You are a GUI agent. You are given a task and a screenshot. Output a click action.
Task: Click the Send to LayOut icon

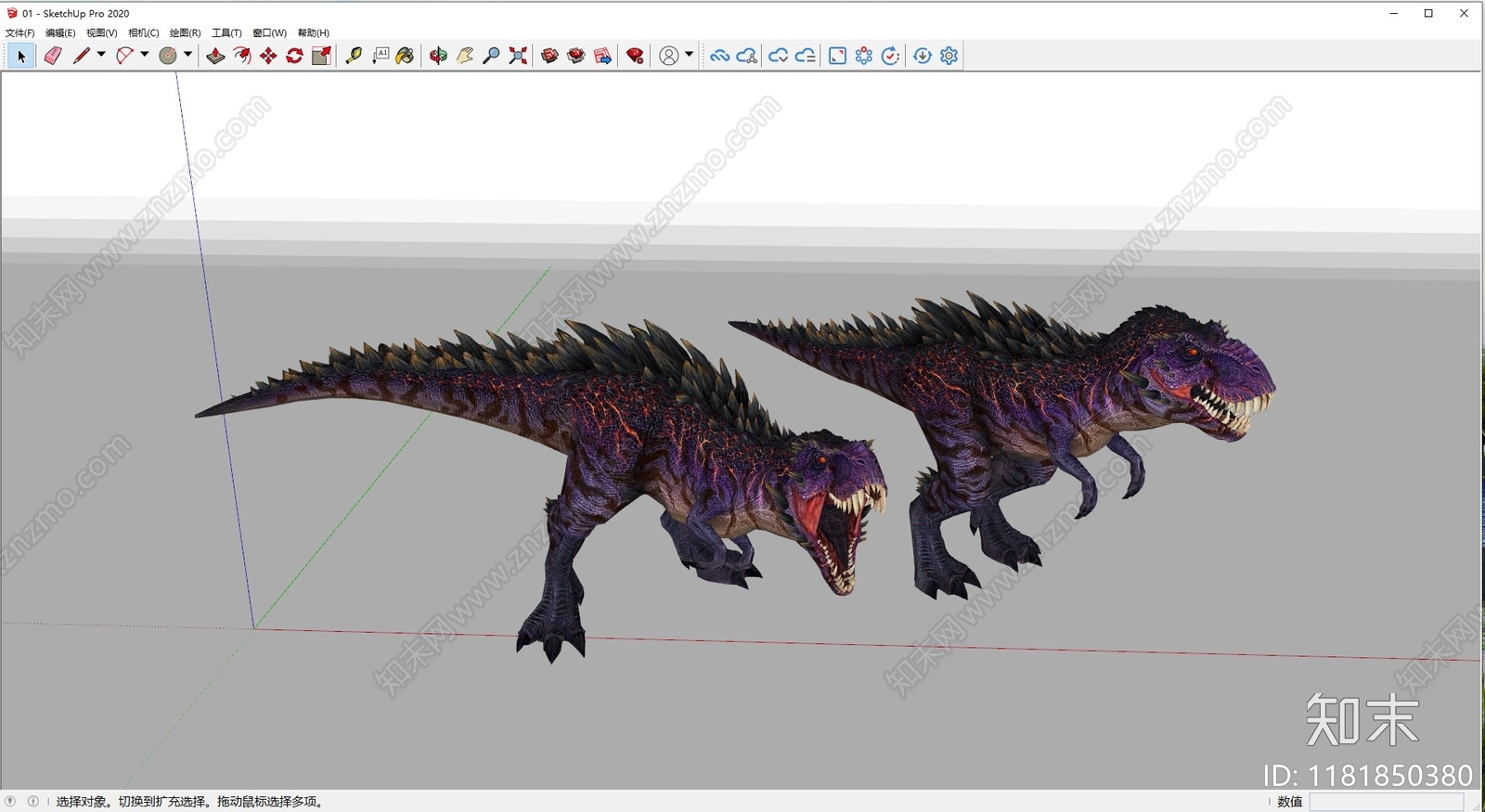click(602, 57)
